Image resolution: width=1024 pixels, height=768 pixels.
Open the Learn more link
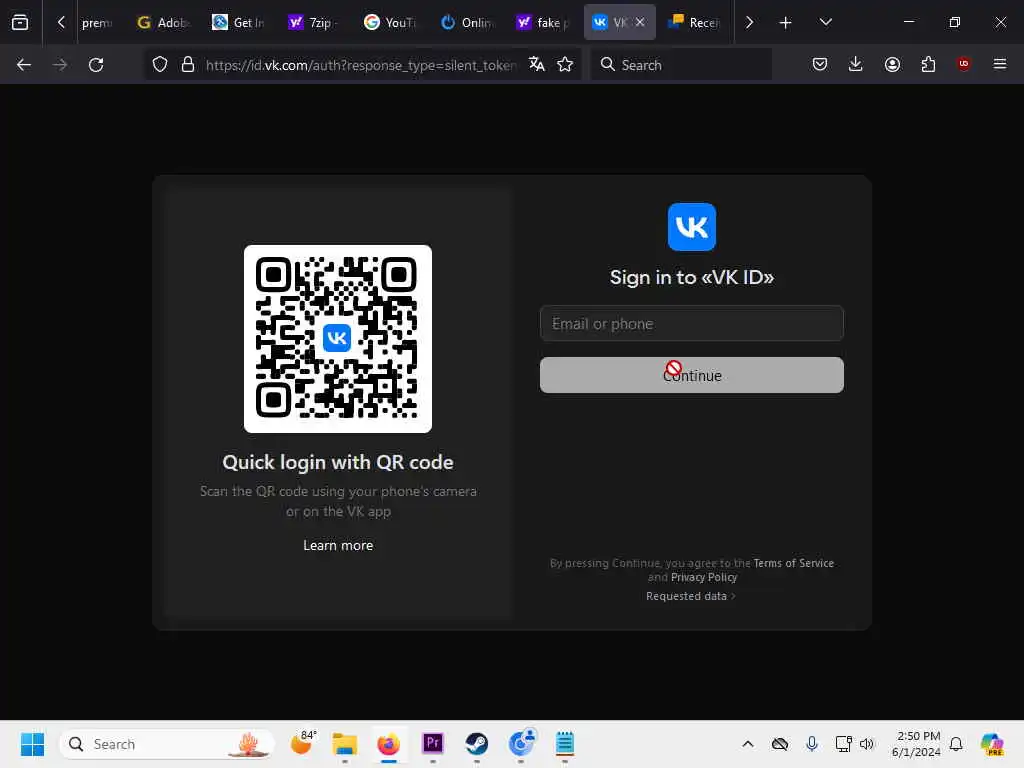pyautogui.click(x=338, y=545)
